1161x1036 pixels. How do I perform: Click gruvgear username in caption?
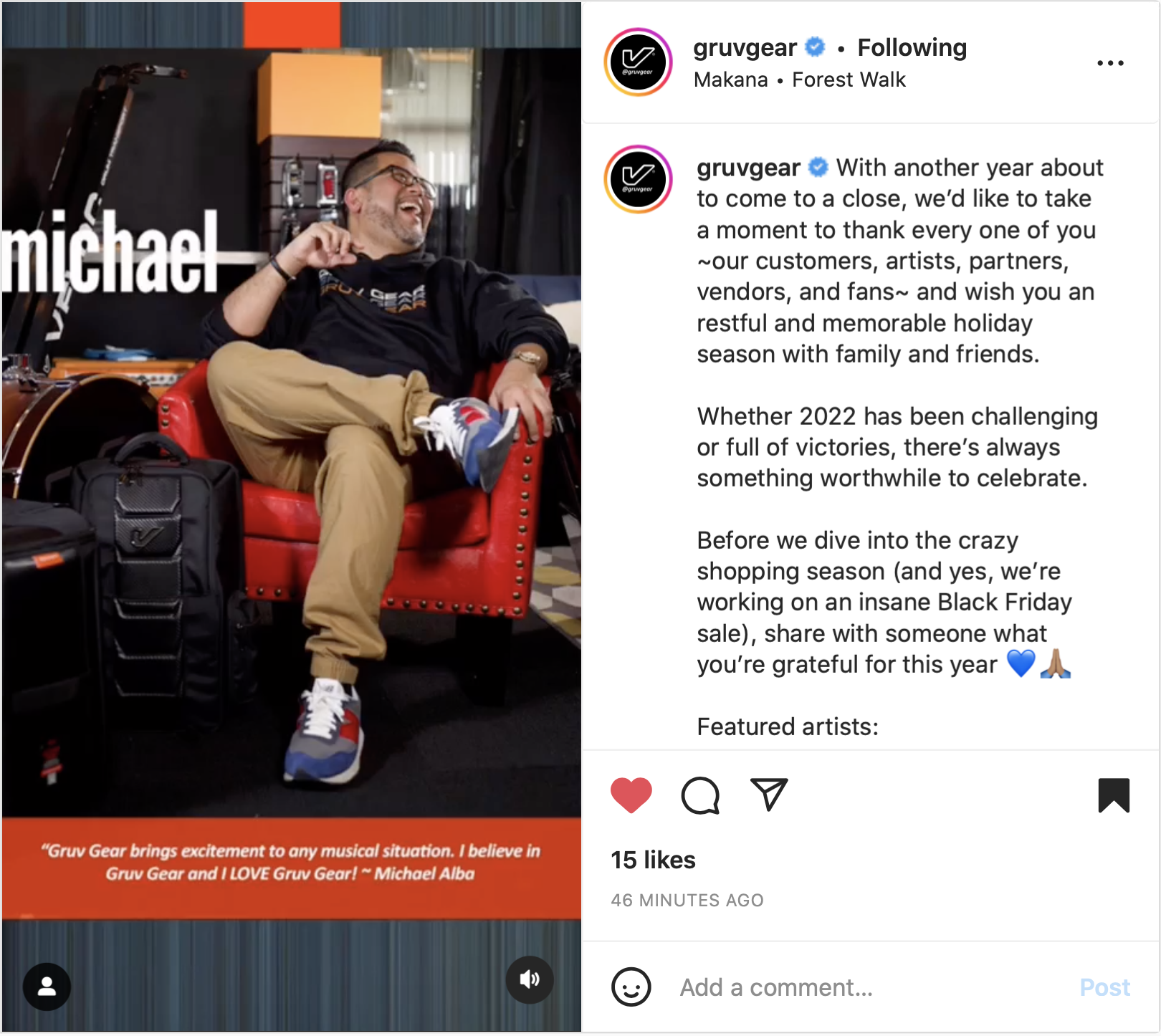[x=748, y=168]
